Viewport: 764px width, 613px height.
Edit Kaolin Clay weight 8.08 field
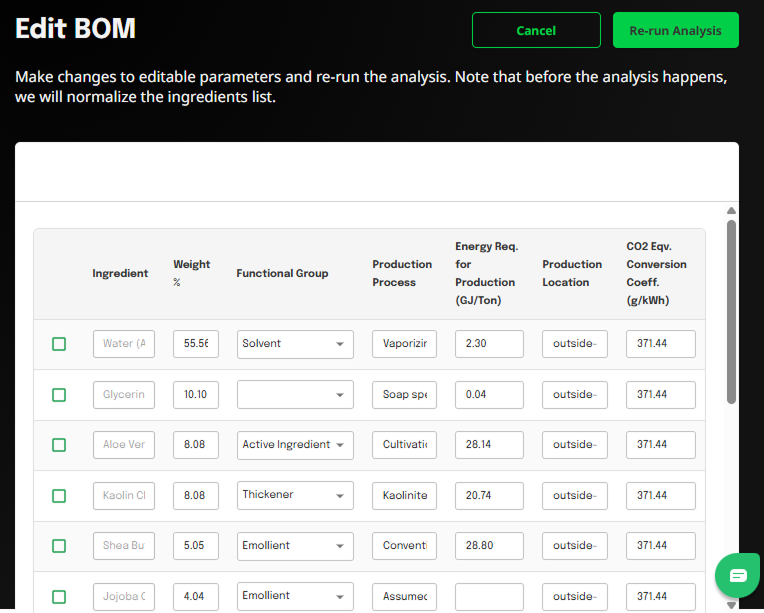[196, 496]
